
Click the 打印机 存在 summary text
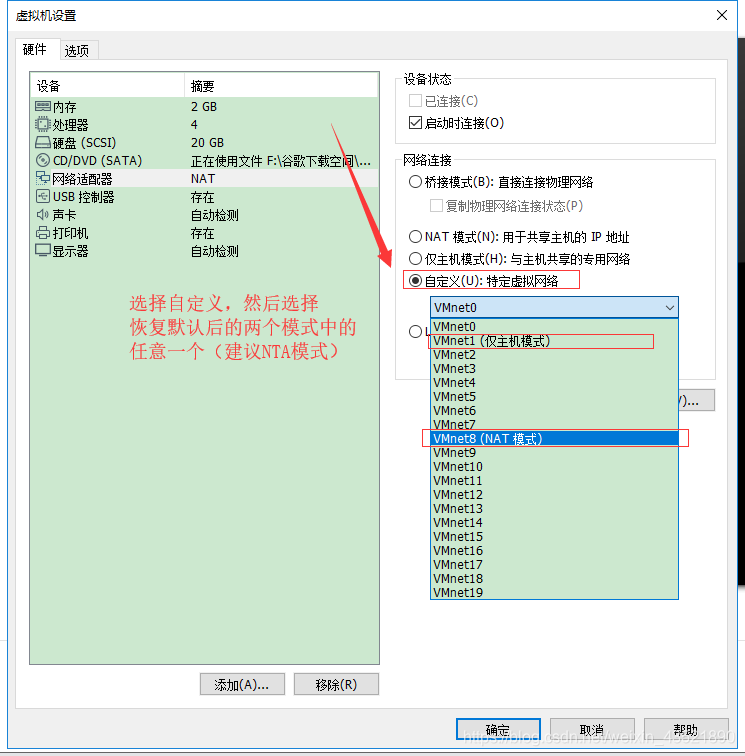[x=203, y=233]
